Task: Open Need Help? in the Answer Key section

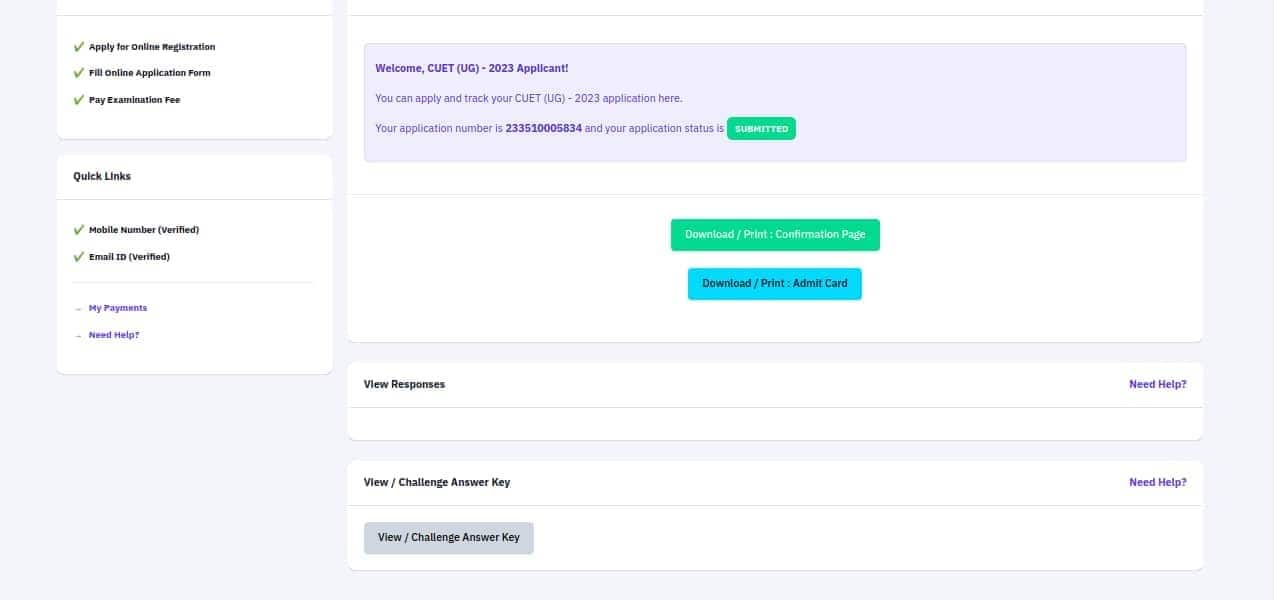Action: [x=1157, y=482]
